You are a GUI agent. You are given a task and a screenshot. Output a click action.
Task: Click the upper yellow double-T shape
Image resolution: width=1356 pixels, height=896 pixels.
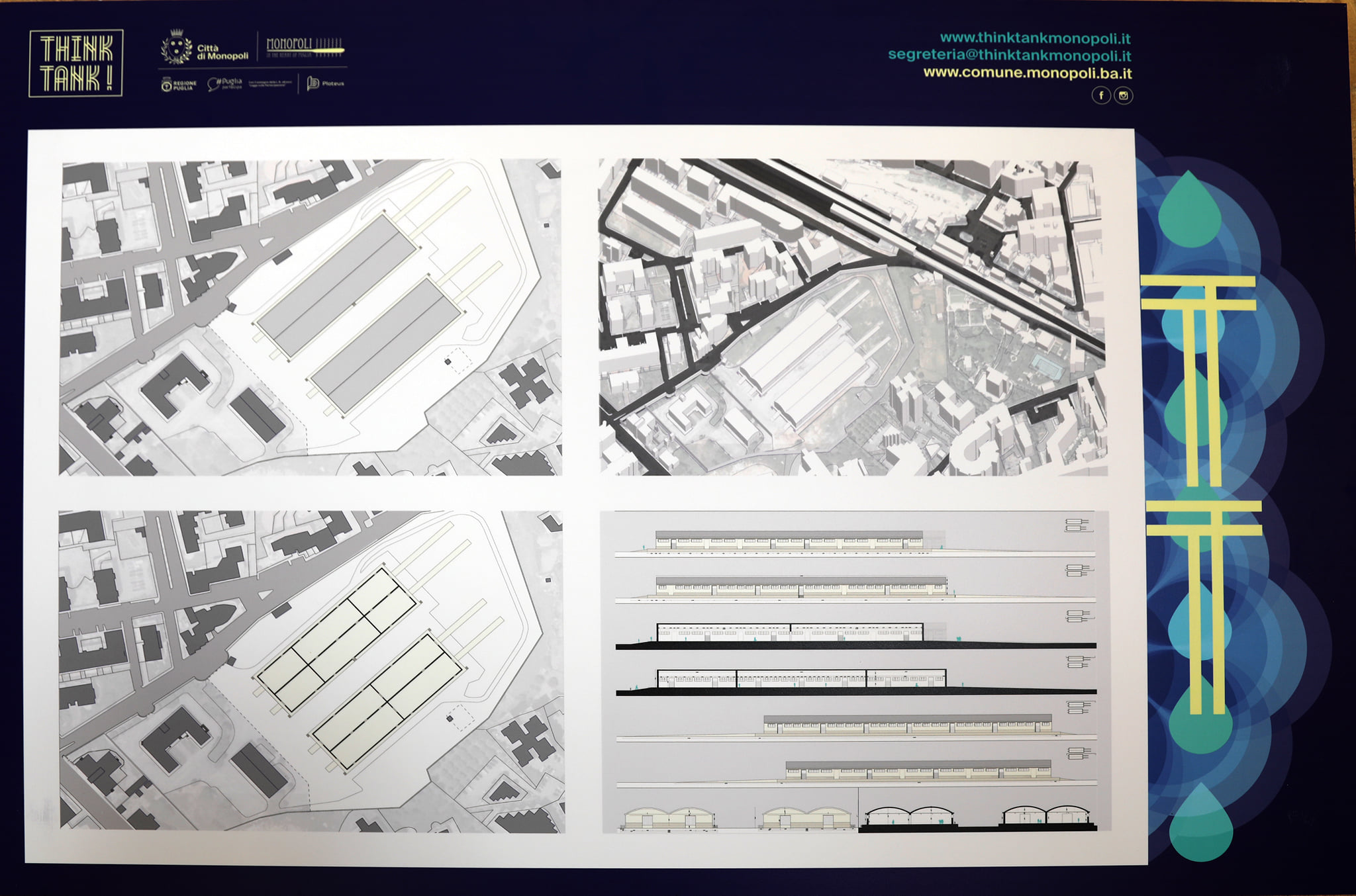point(1198,382)
